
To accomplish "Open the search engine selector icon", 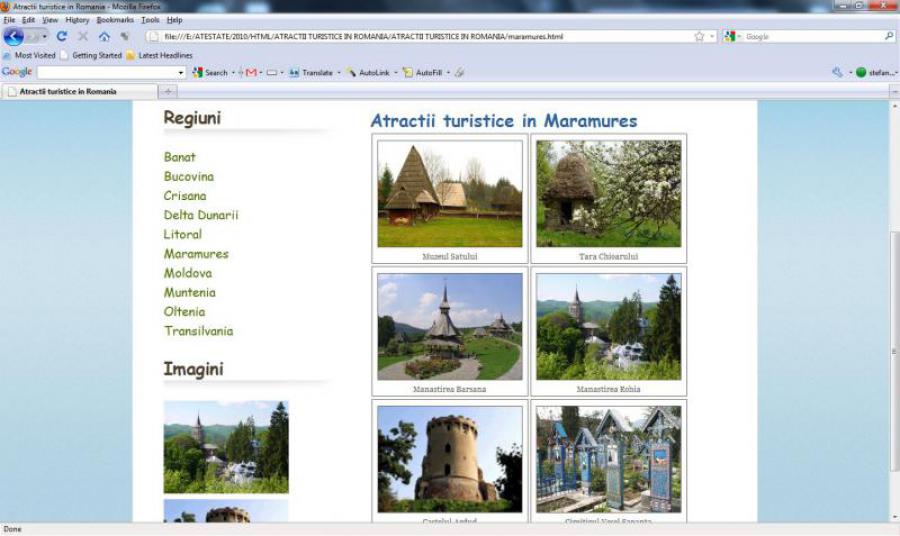I will coord(730,36).
